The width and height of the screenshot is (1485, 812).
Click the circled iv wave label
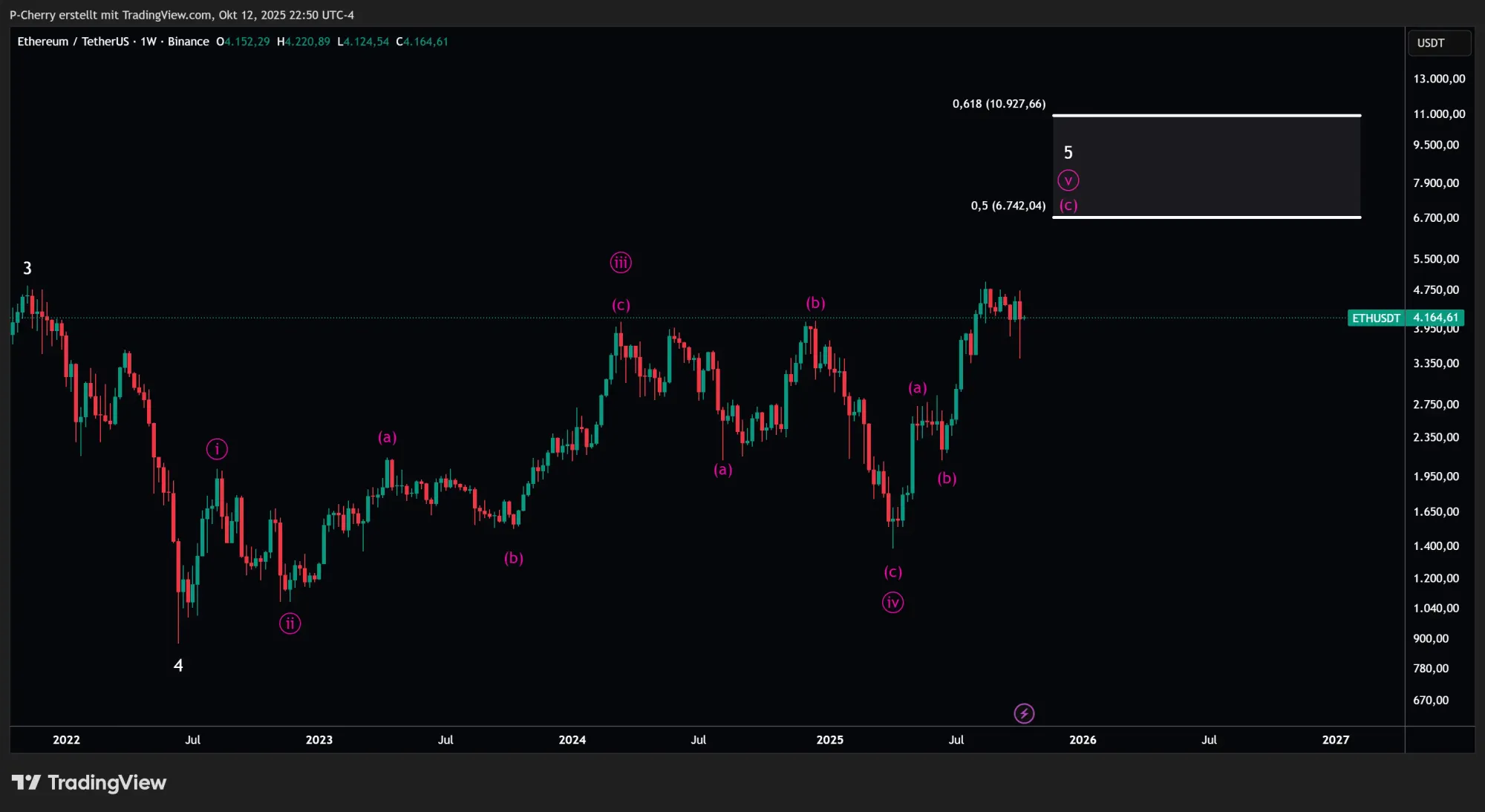coord(892,602)
